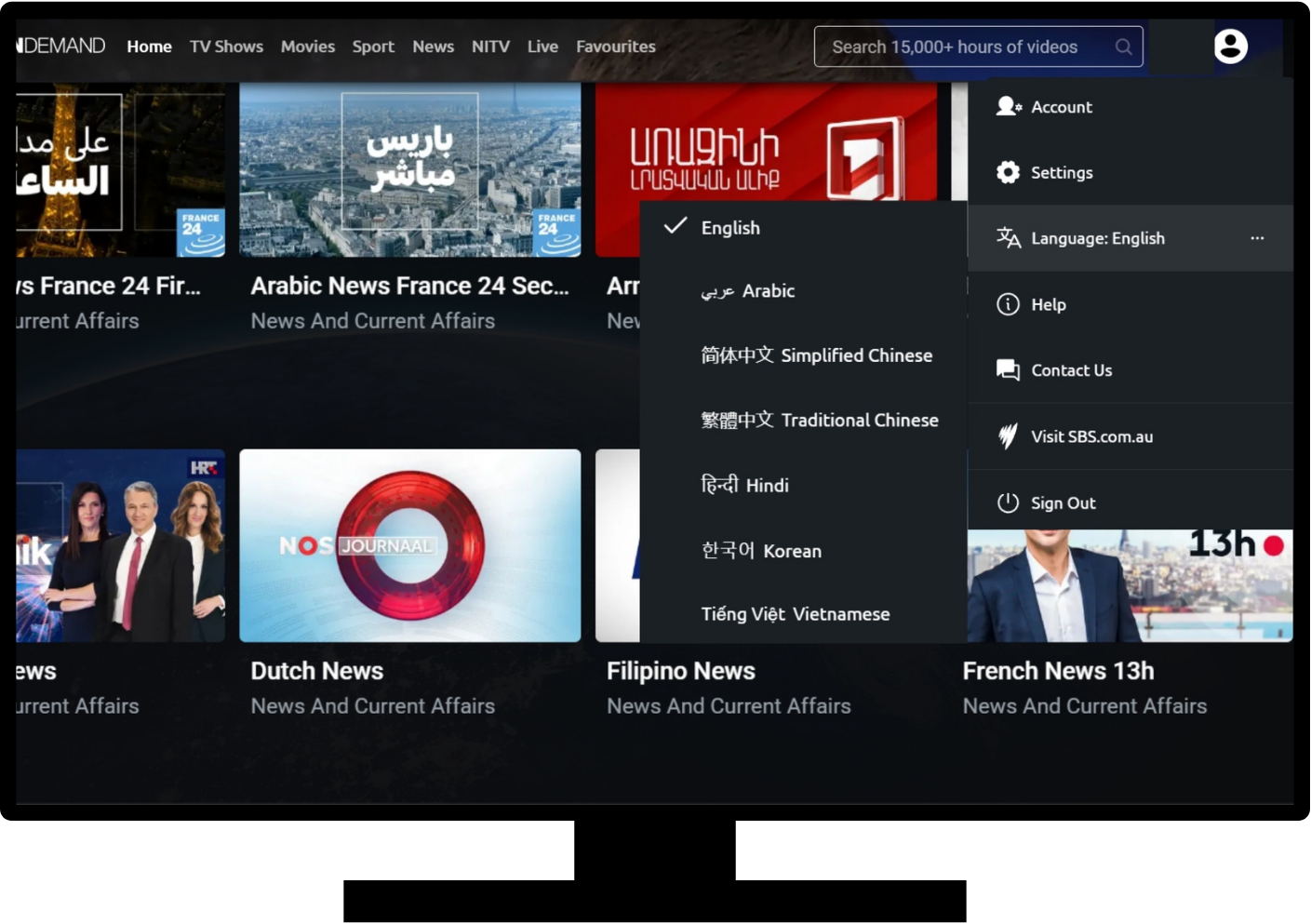The height and width of the screenshot is (924, 1311).
Task: Open the Dutch News NOS Journaal thumbnail
Action: (410, 545)
